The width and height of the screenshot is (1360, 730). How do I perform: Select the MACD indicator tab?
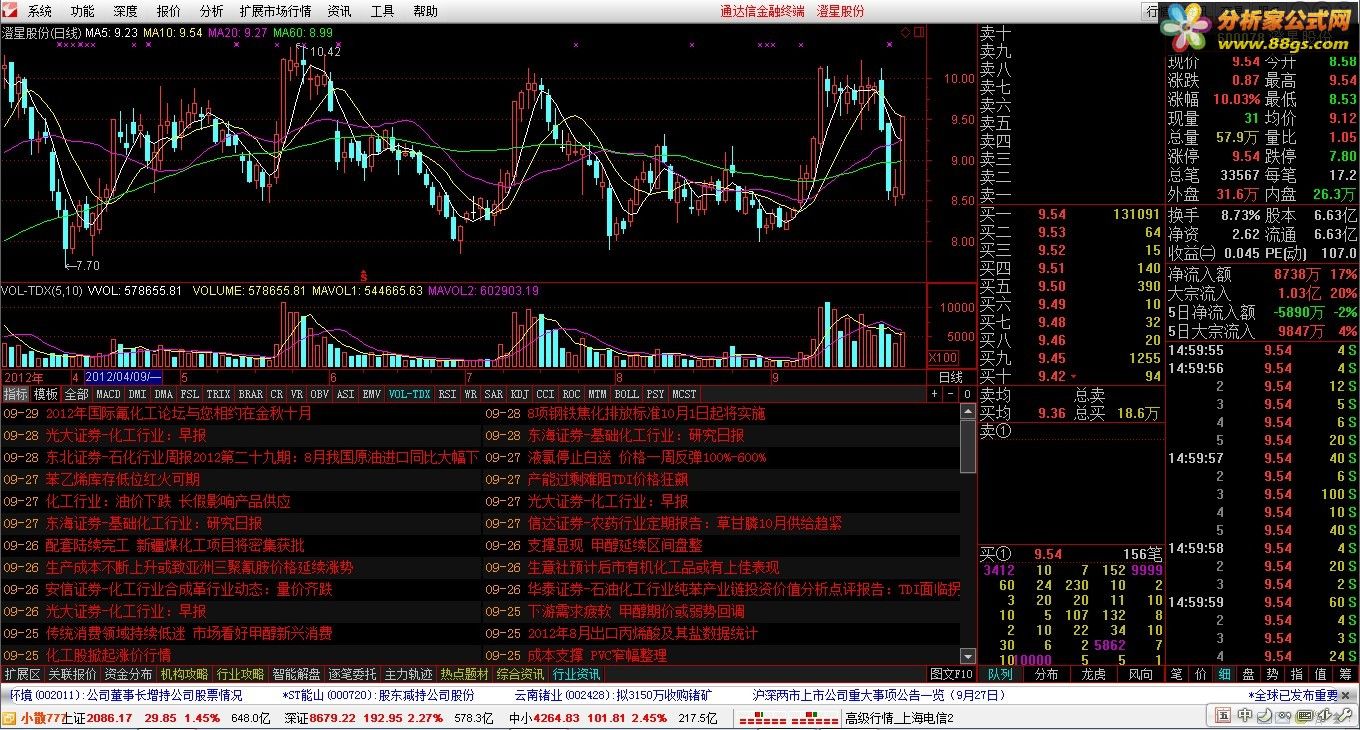coord(108,394)
